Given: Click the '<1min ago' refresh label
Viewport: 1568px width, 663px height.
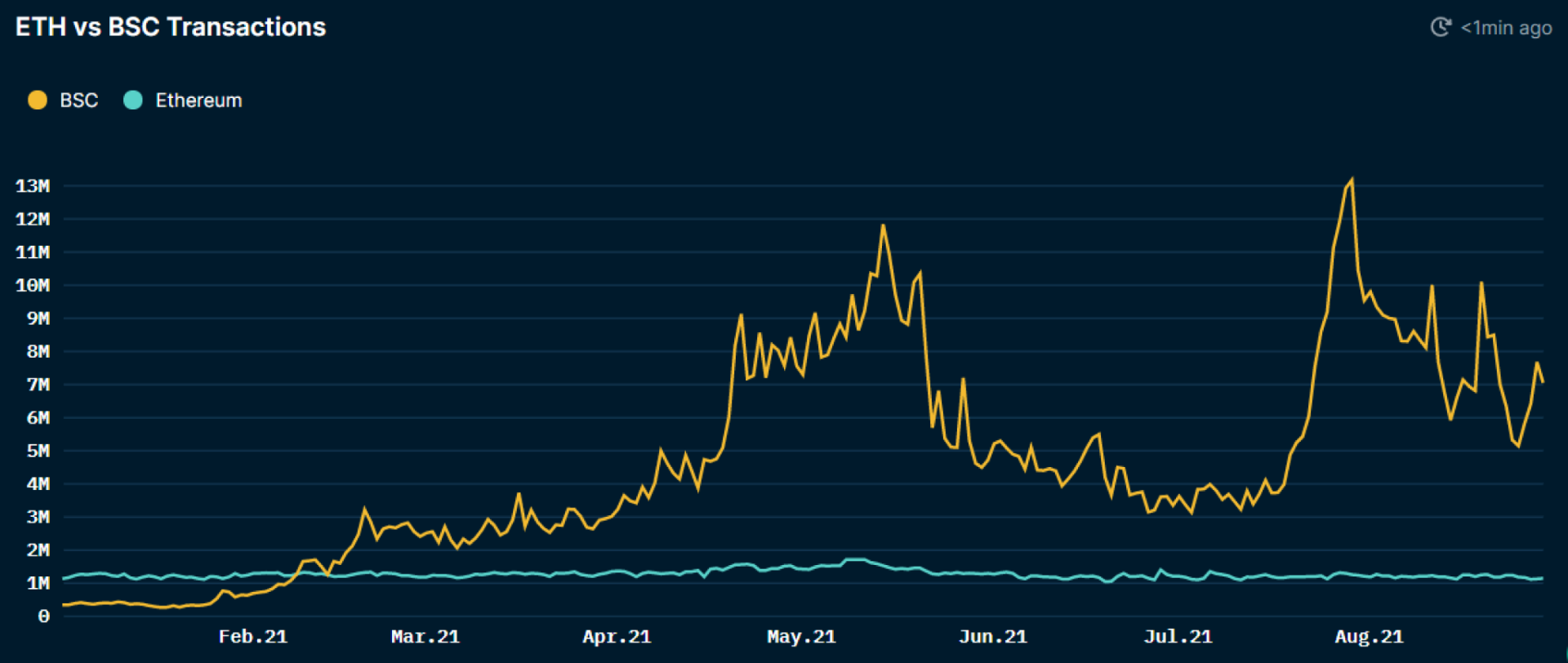Looking at the screenshot, I should tap(1506, 28).
